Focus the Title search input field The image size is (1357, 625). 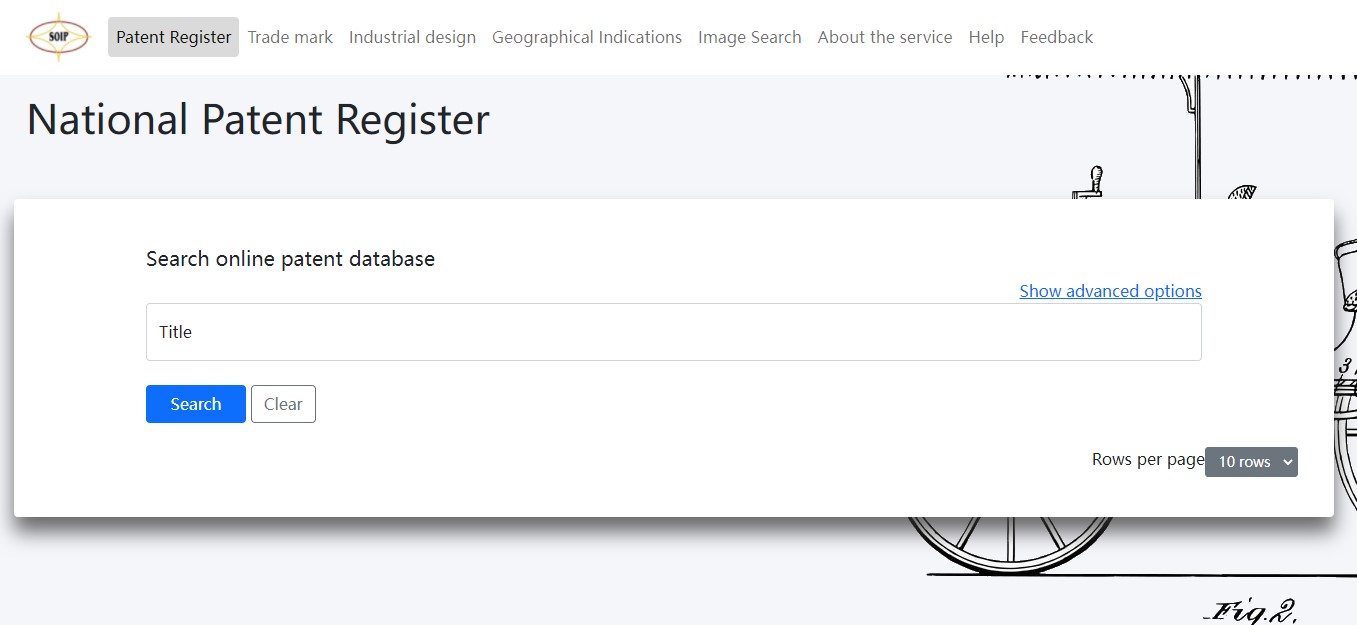click(674, 332)
